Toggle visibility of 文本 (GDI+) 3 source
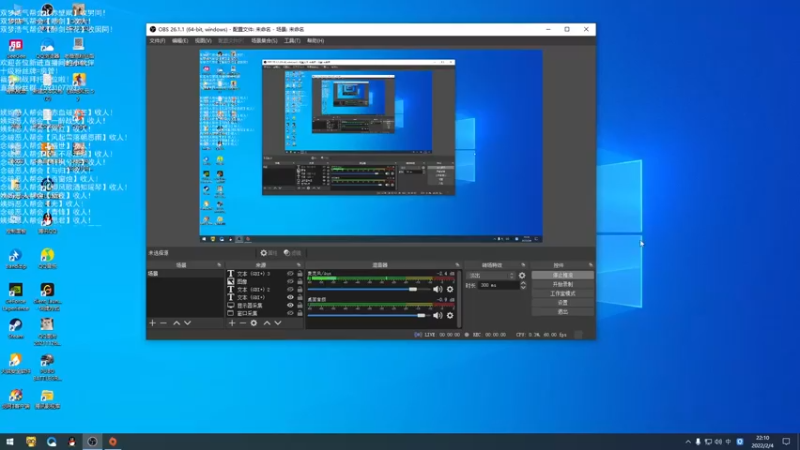Image resolution: width=800 pixels, height=450 pixels. [x=290, y=274]
